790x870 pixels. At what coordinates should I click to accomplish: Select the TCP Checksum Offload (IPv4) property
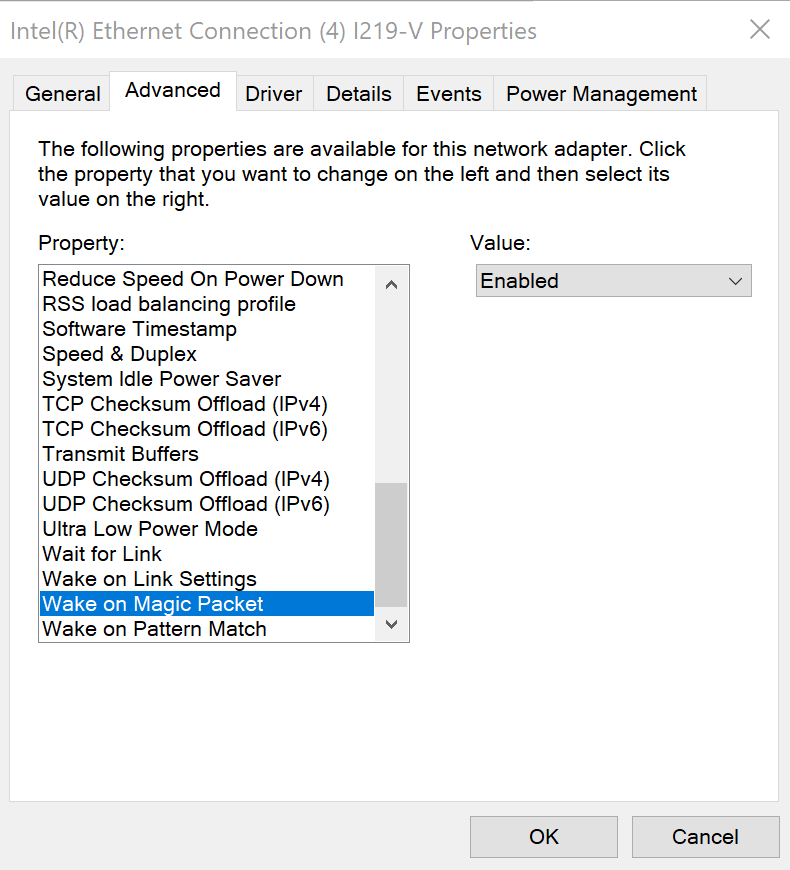click(x=185, y=404)
